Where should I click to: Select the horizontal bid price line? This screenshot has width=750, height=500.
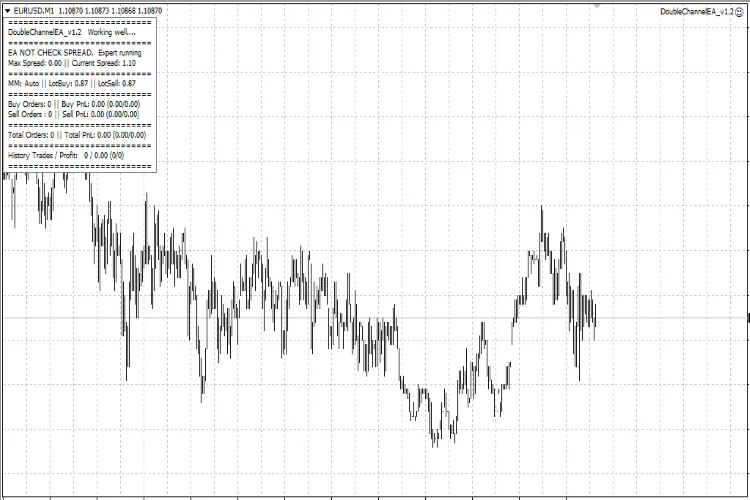300,318
